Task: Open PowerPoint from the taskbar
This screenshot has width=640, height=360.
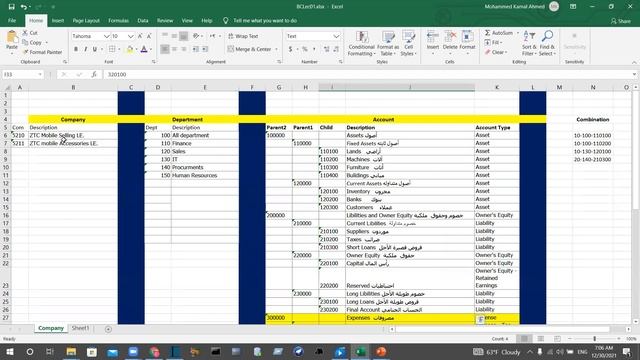Action: [381, 351]
